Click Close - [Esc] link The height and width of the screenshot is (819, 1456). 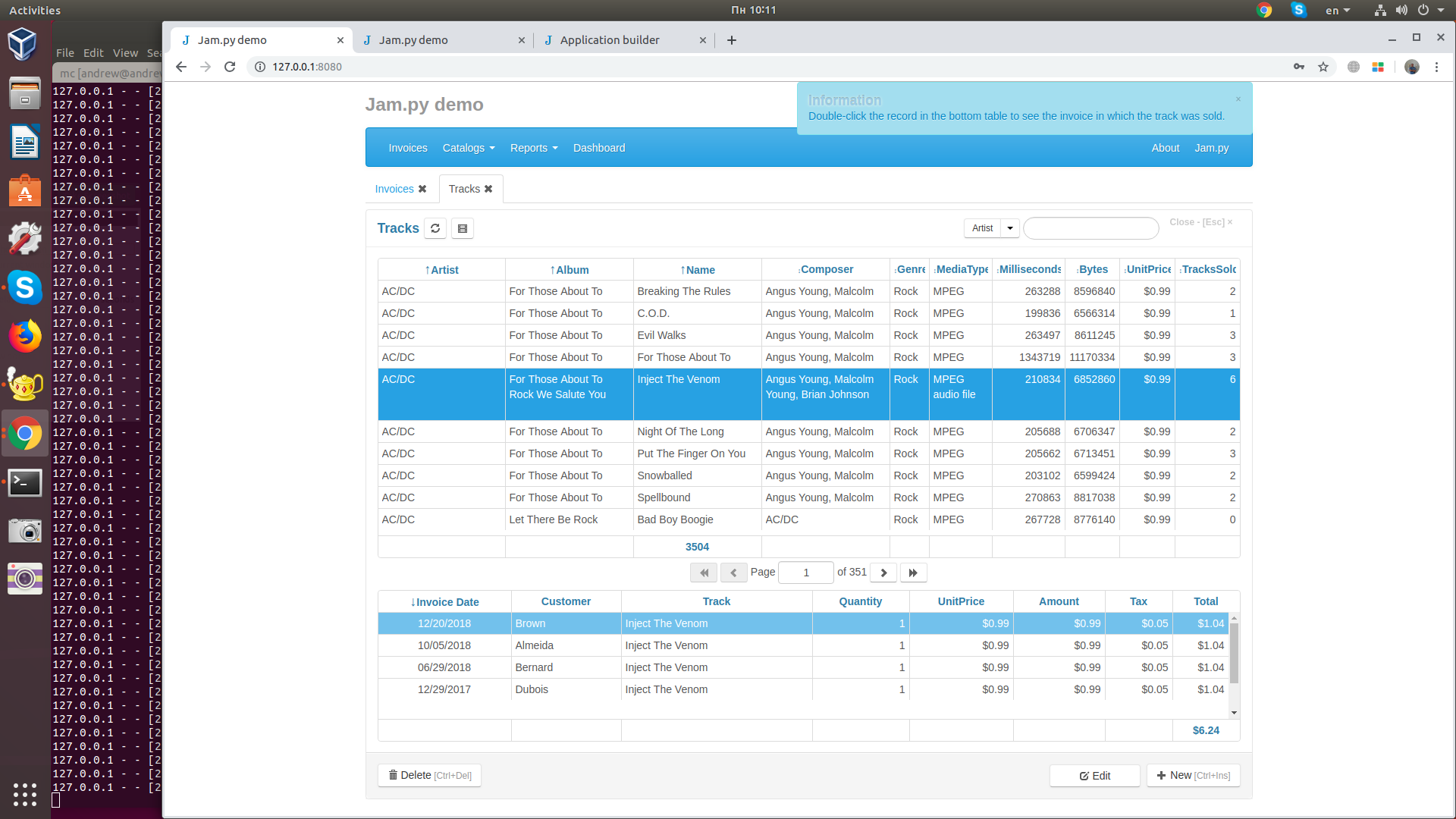1201,222
